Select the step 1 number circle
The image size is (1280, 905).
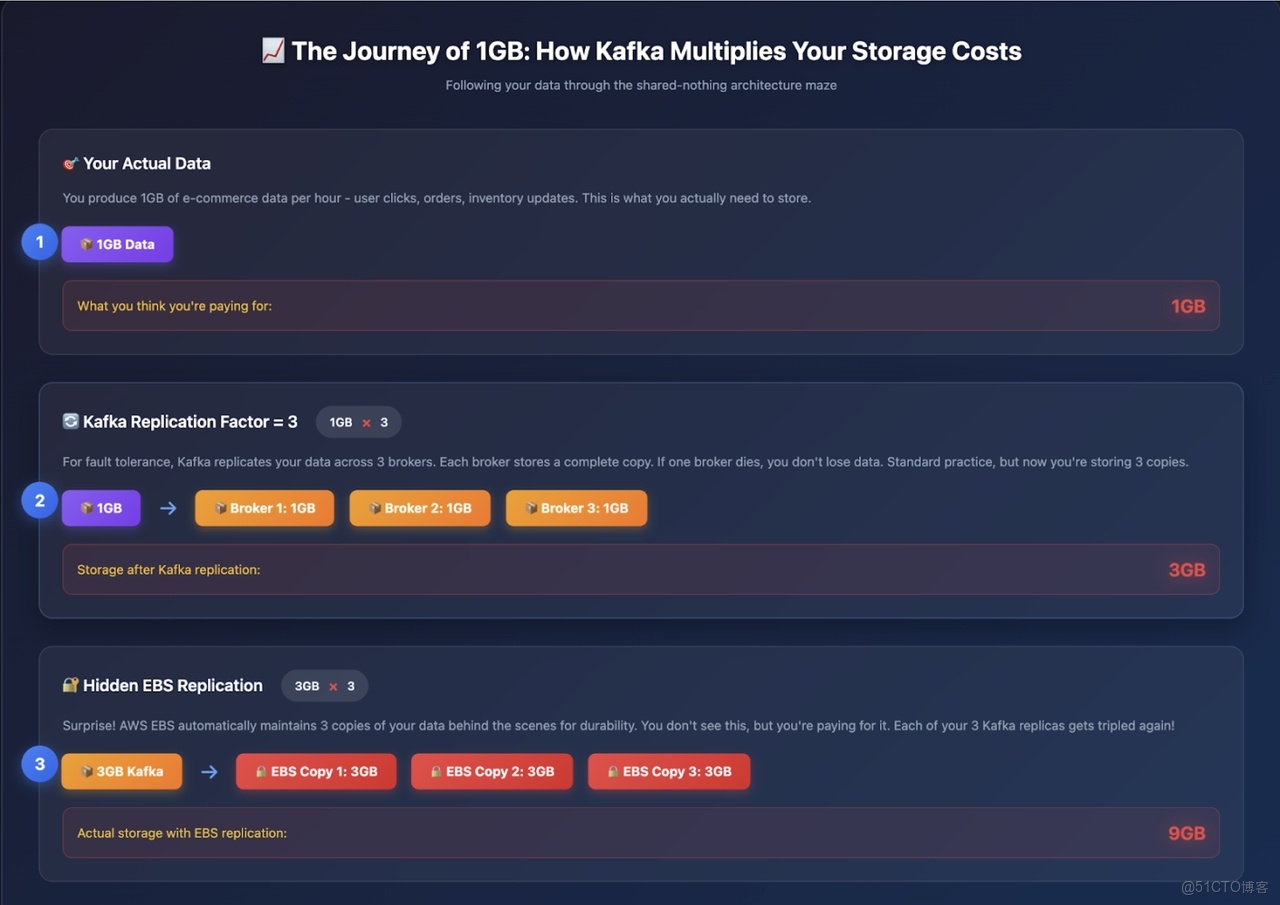pos(40,242)
